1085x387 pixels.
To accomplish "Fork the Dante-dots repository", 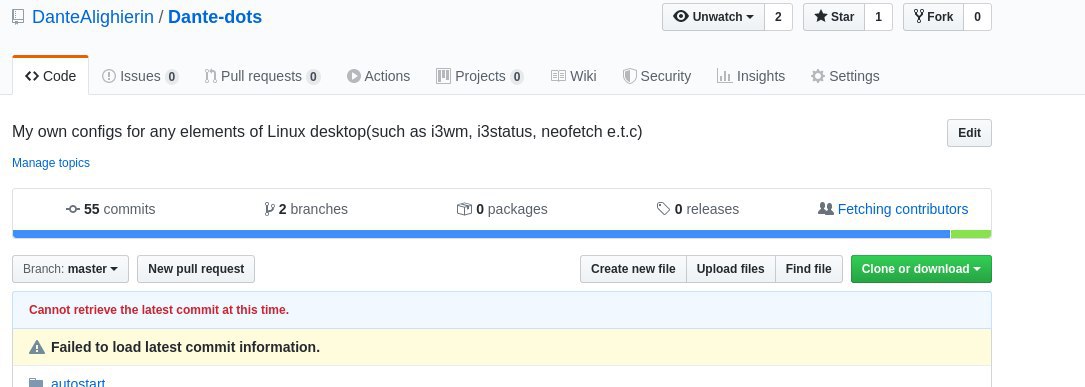I will tap(933, 17).
